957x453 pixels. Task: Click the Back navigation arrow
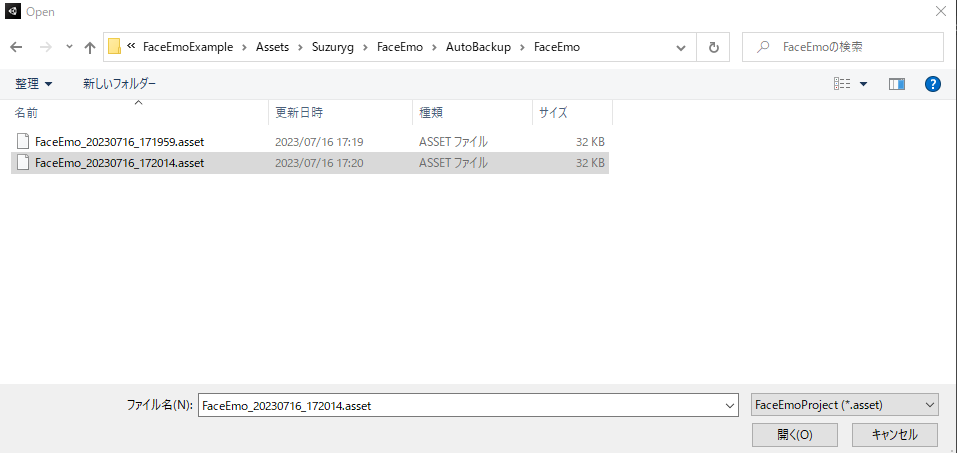point(16,47)
